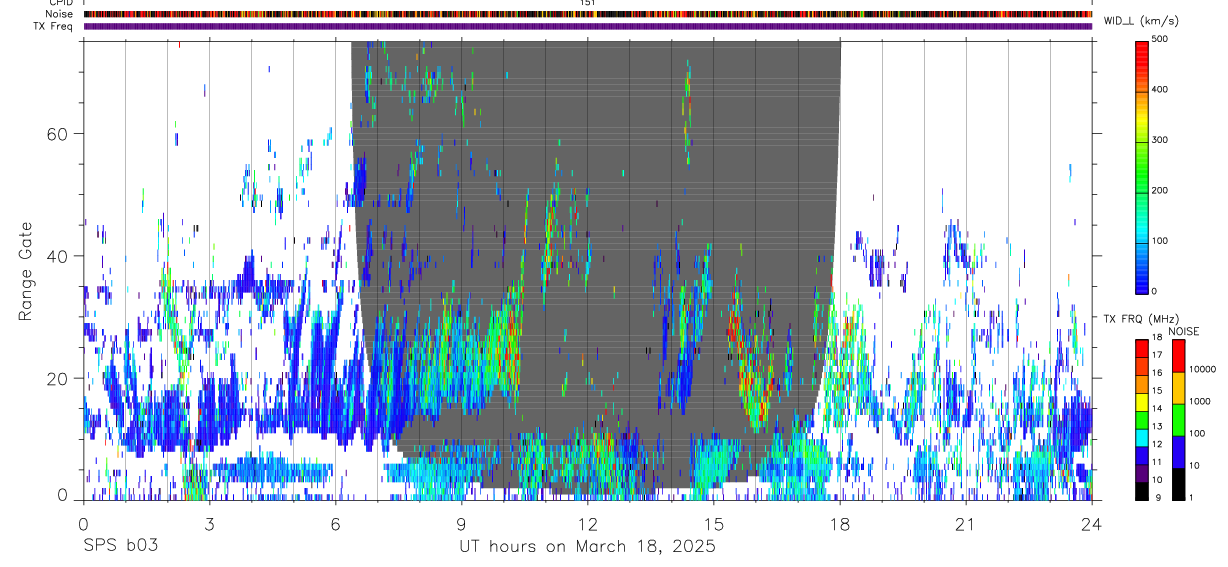Click the '400' label on WID colorbar

[x=1162, y=90]
